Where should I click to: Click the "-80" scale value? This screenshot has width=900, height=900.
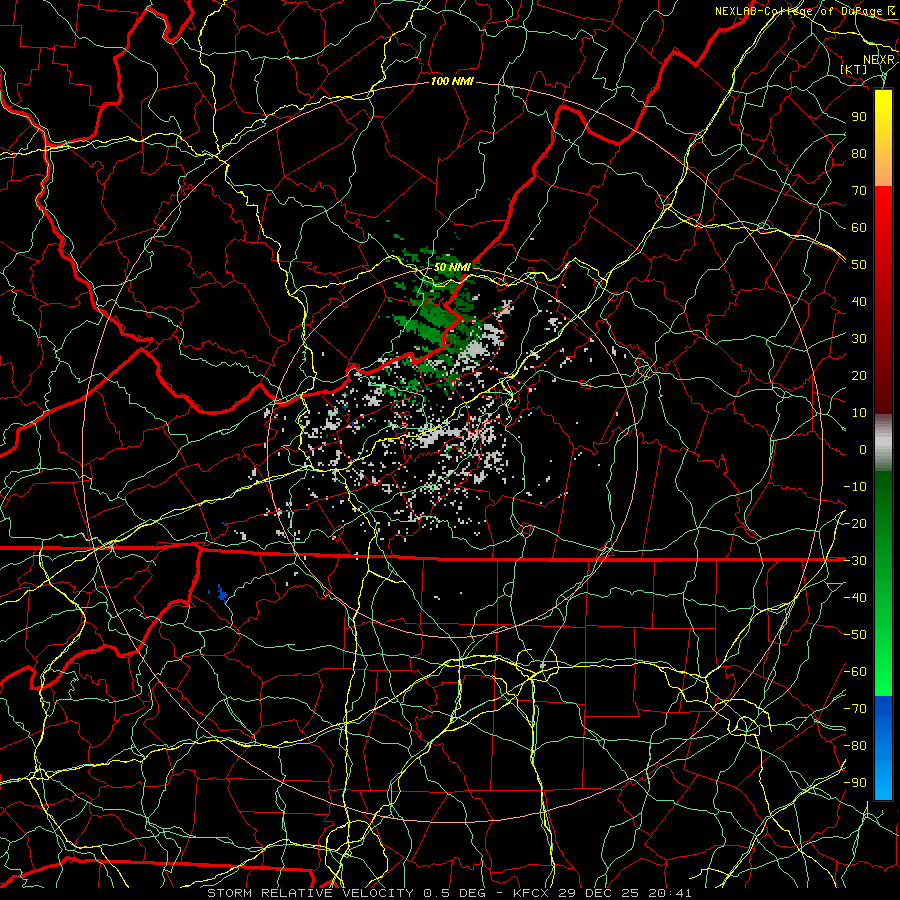855,746
